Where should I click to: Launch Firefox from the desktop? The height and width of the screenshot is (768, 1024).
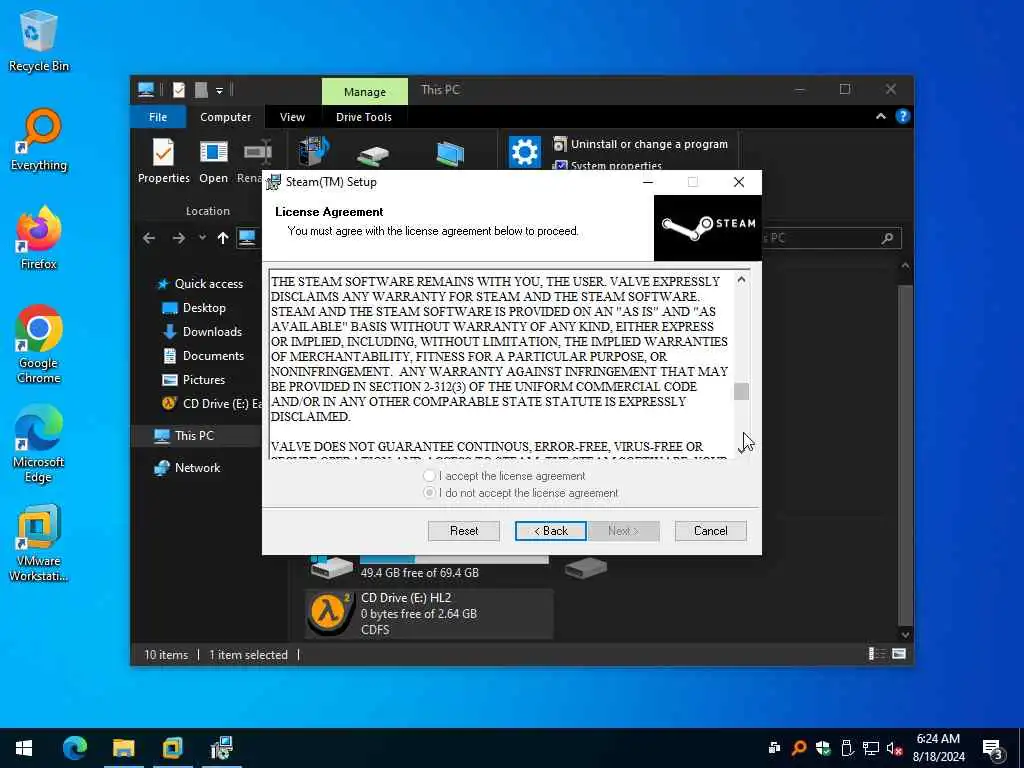pyautogui.click(x=38, y=238)
